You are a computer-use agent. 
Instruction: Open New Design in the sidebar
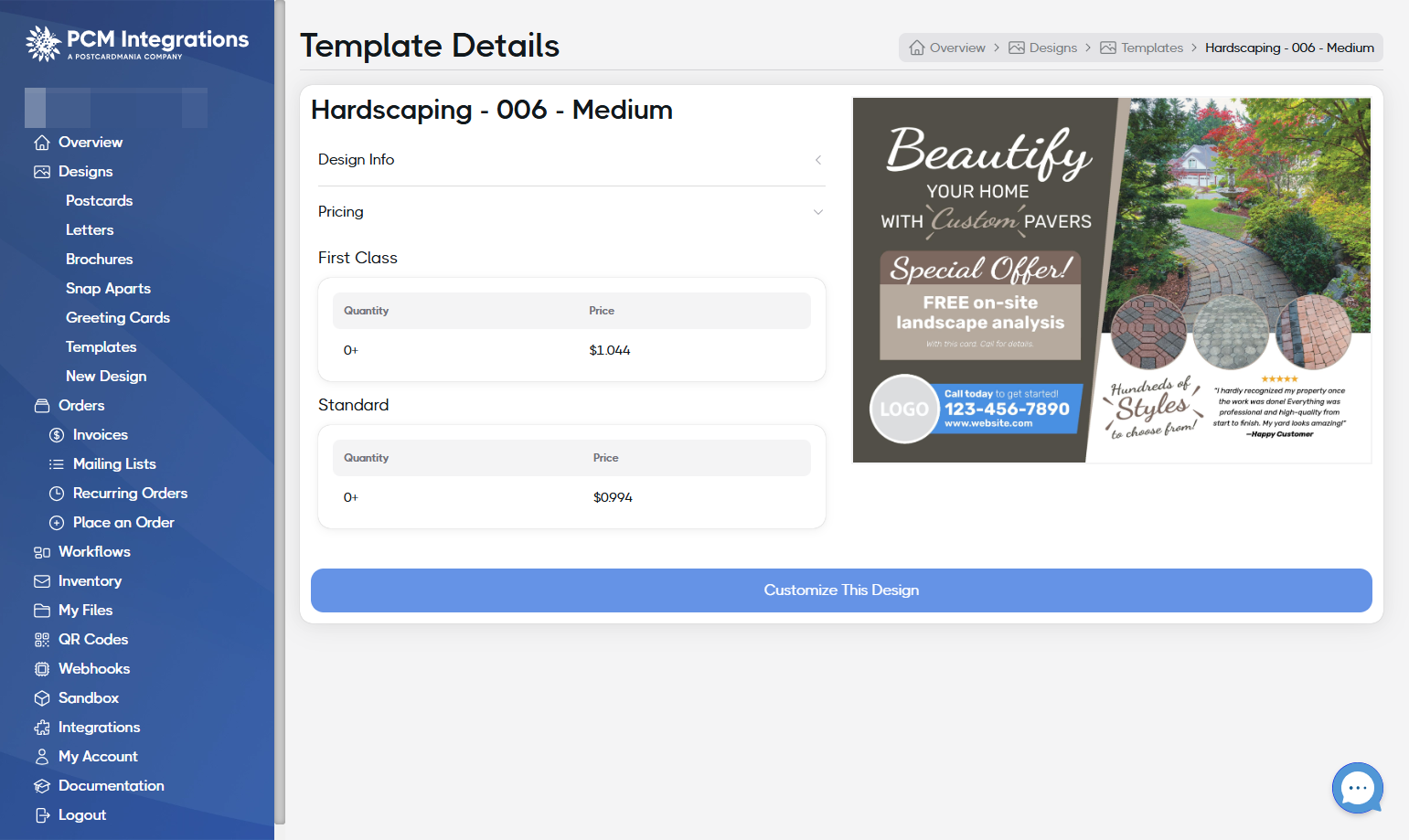106,377
